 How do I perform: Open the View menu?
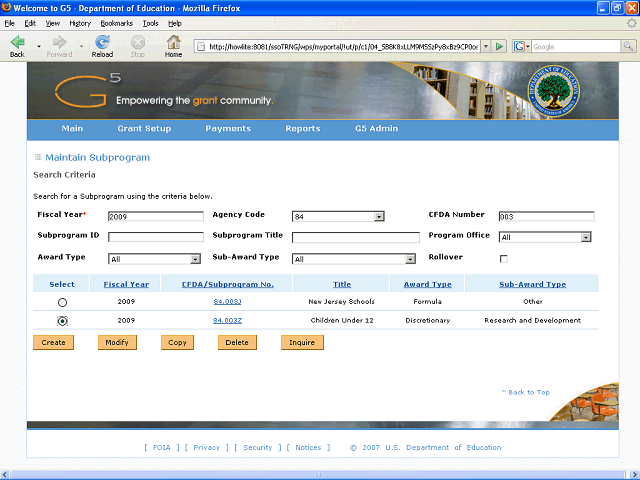[x=52, y=23]
